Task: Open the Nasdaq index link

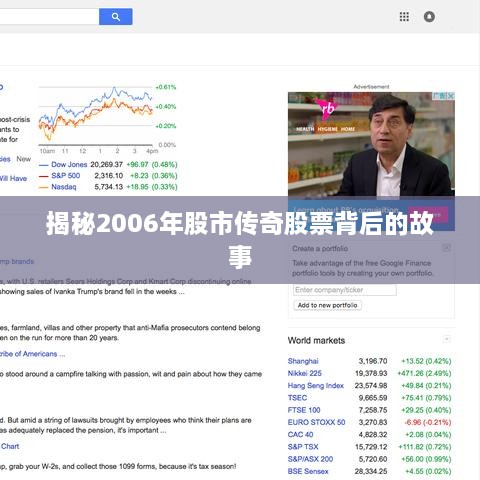Action: tap(64, 187)
